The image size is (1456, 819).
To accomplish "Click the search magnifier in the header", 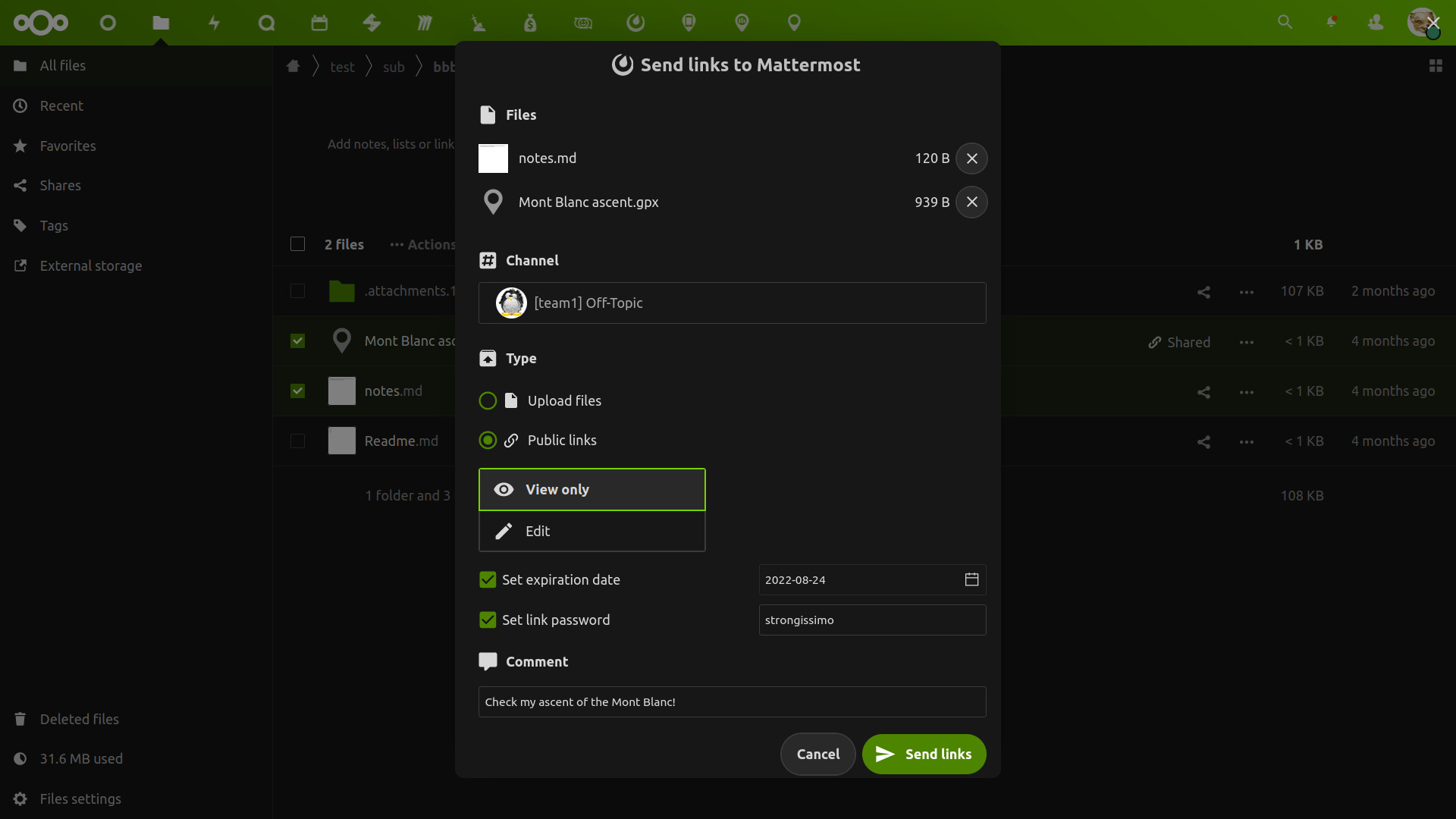I will tap(1285, 22).
